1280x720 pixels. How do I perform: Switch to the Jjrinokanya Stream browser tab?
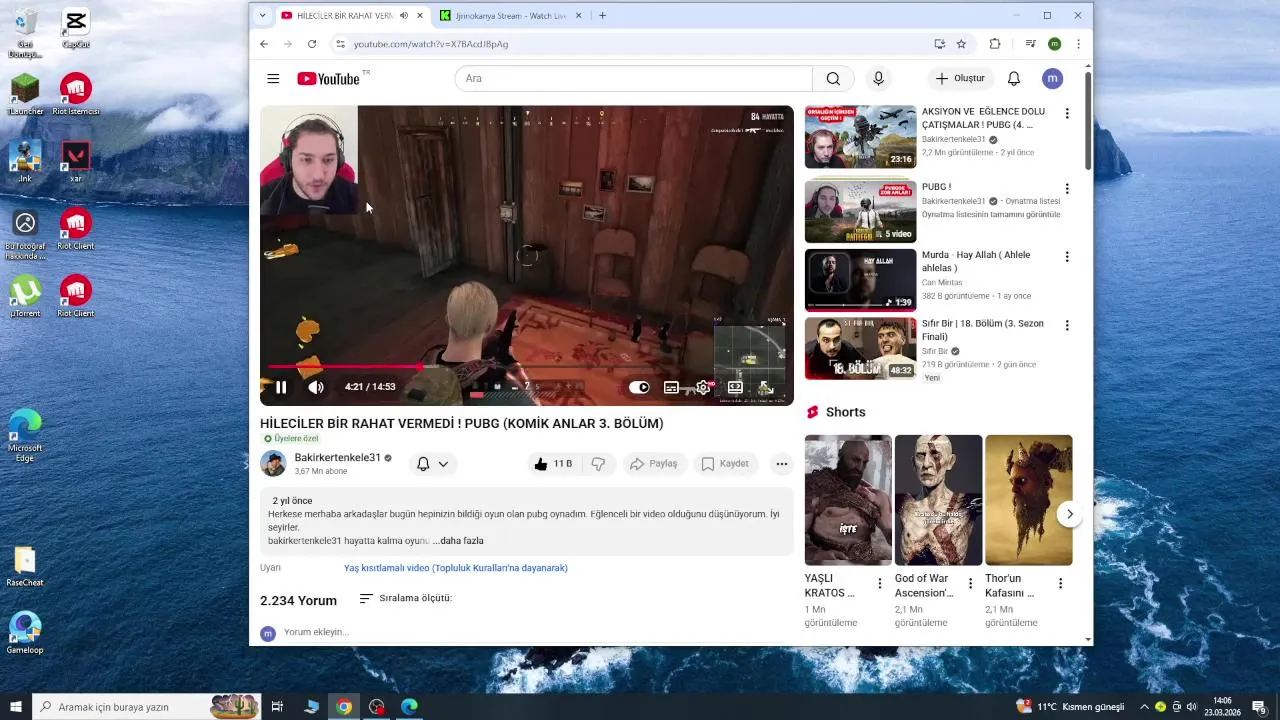point(512,16)
